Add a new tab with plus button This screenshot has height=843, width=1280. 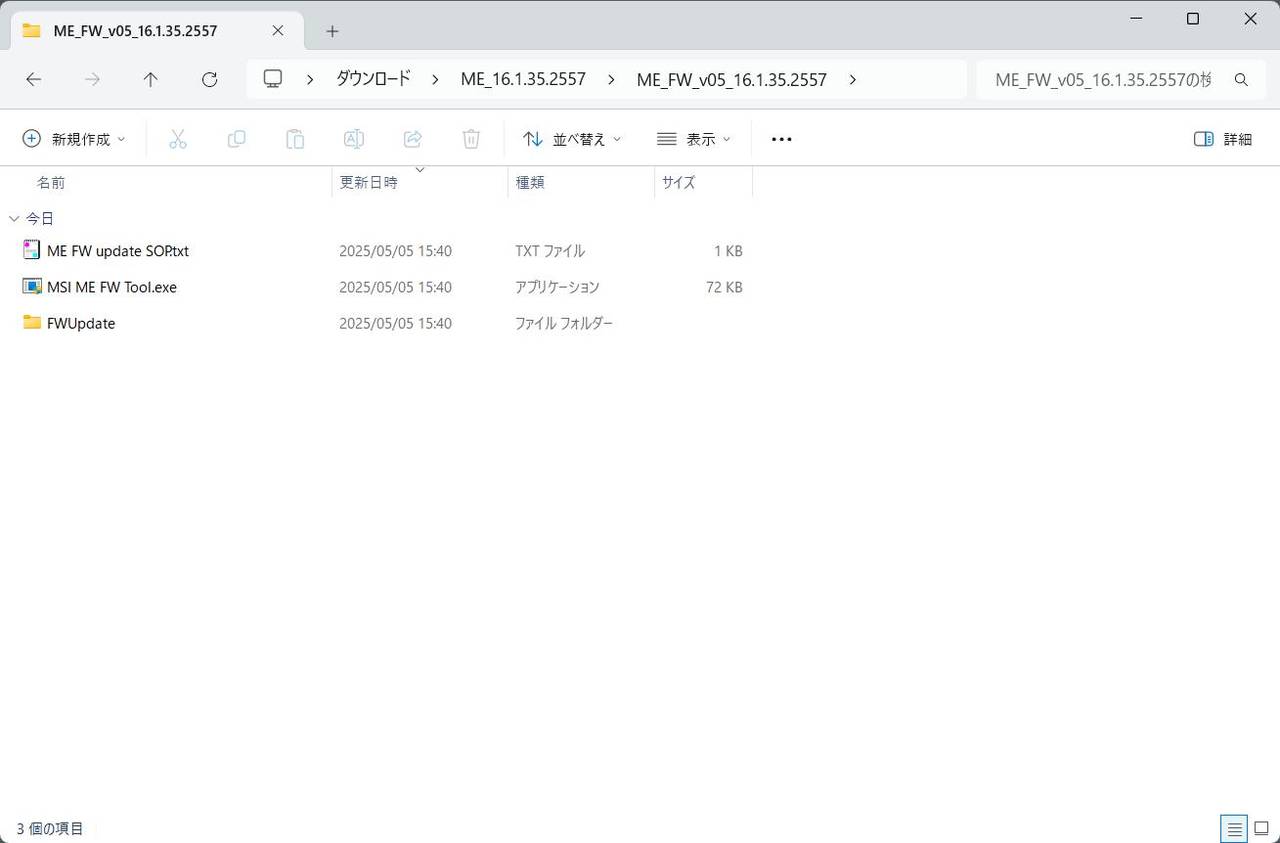(x=332, y=31)
